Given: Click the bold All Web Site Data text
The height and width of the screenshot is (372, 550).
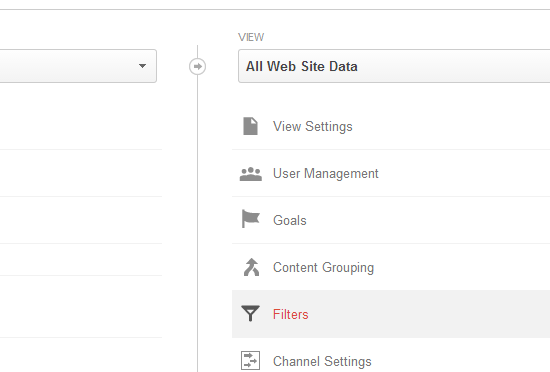Looking at the screenshot, I should (302, 66).
